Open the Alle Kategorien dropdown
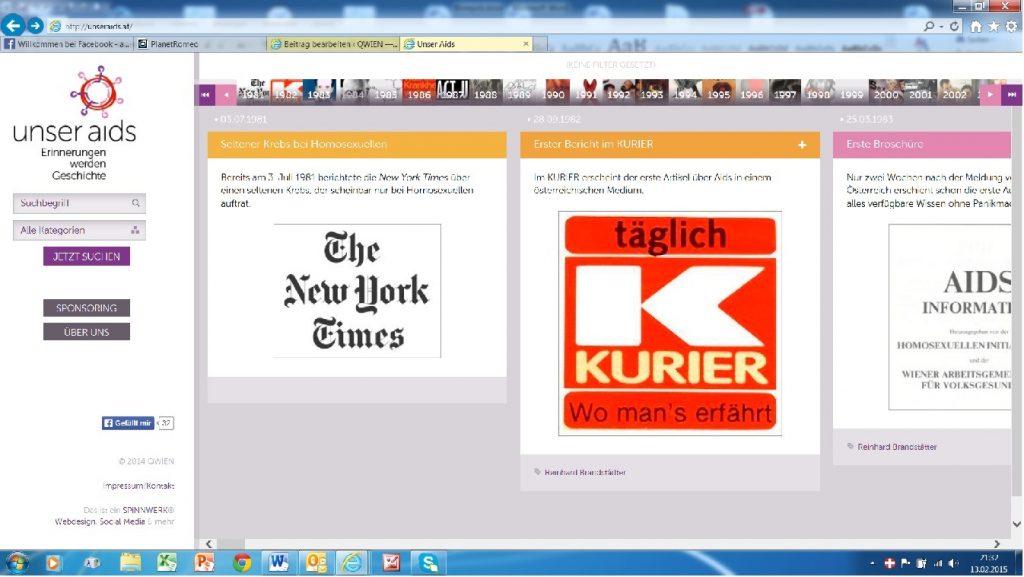This screenshot has width=1024, height=577. [79, 230]
